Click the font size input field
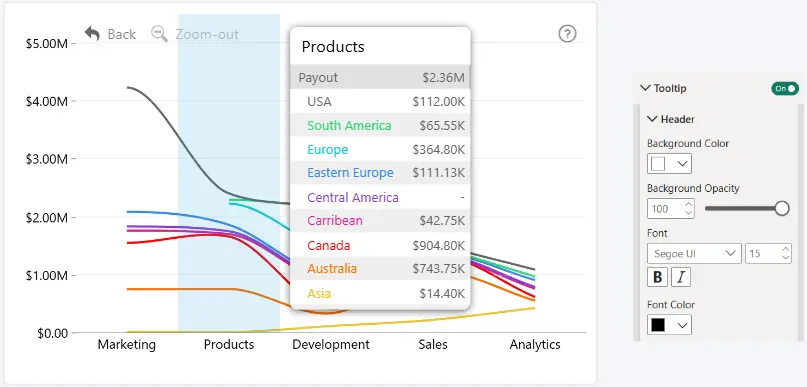The image size is (807, 387). click(x=763, y=254)
